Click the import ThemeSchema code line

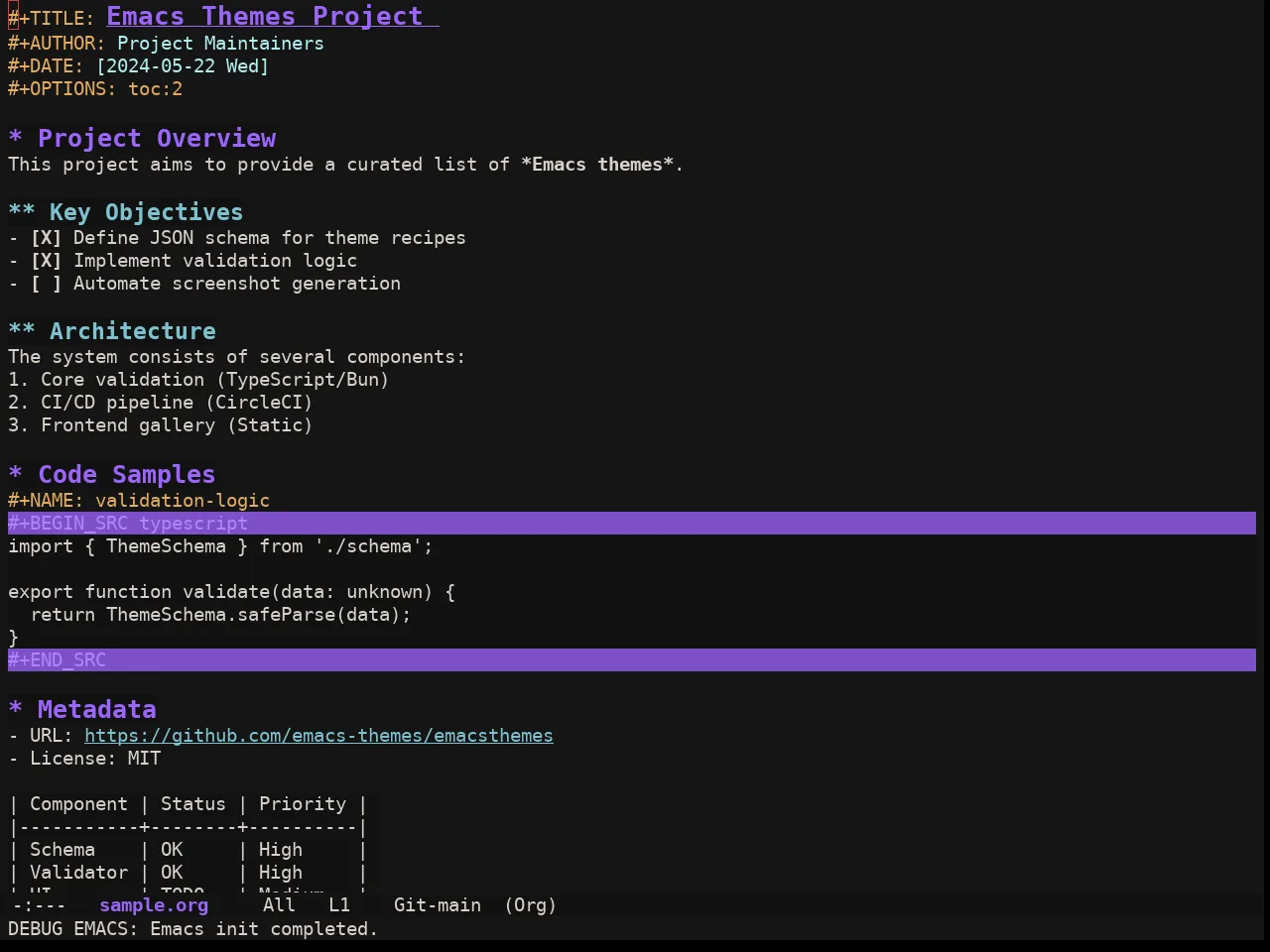pyautogui.click(x=220, y=546)
